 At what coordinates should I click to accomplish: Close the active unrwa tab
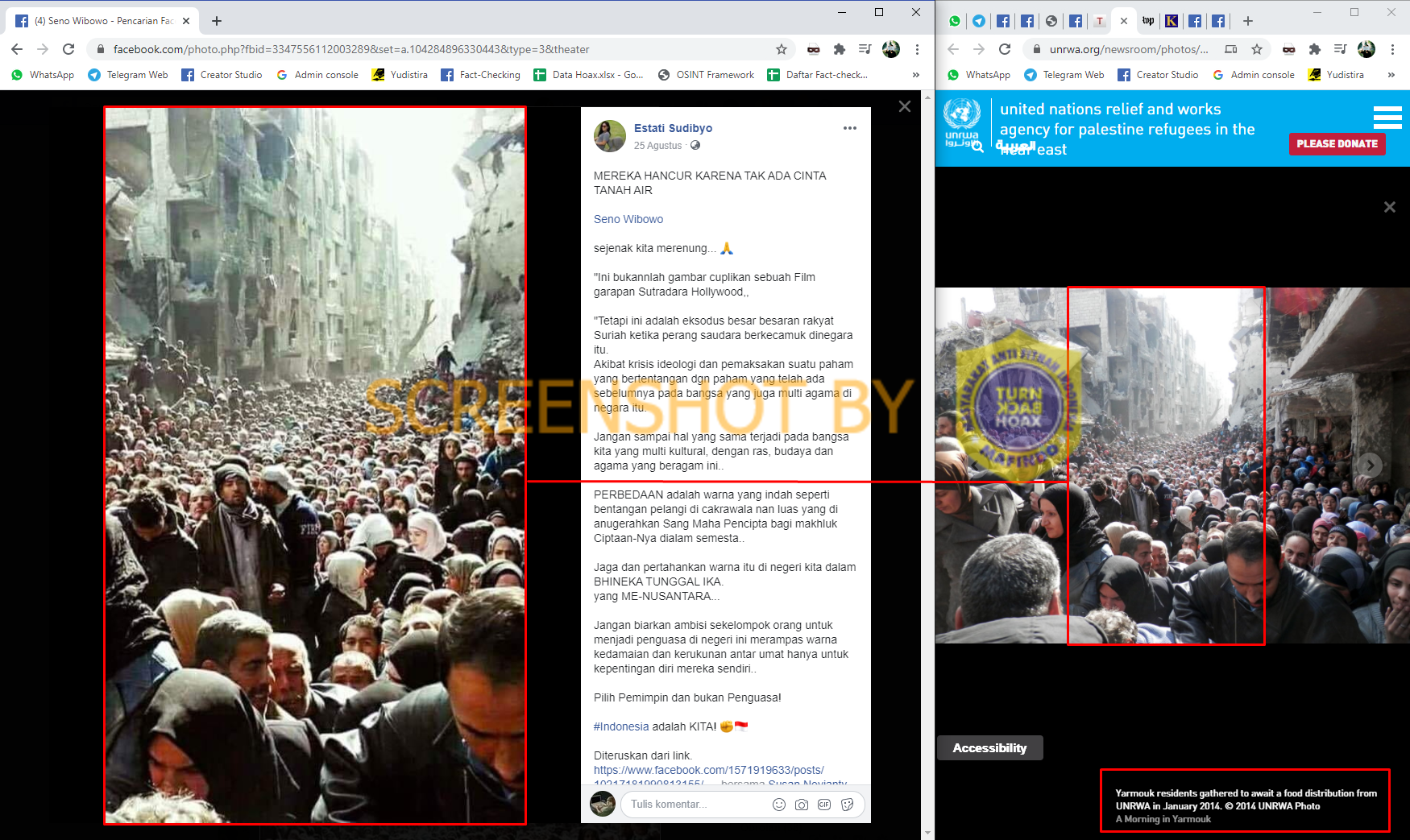1124,21
